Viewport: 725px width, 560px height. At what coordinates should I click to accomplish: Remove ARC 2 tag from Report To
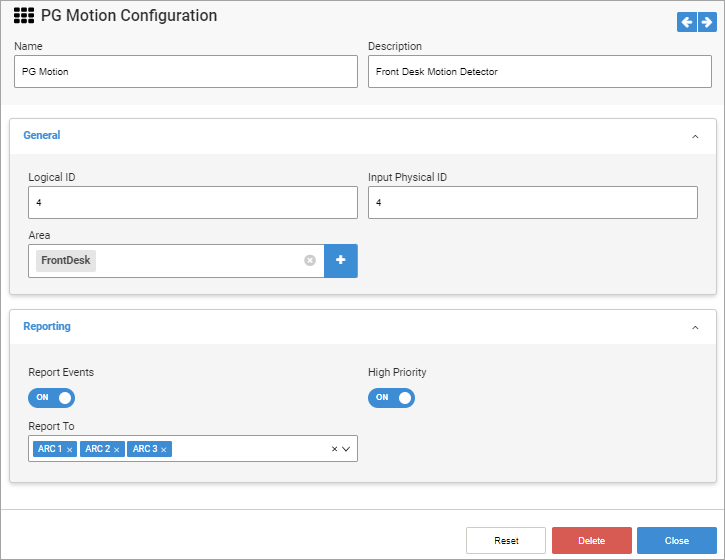click(116, 450)
